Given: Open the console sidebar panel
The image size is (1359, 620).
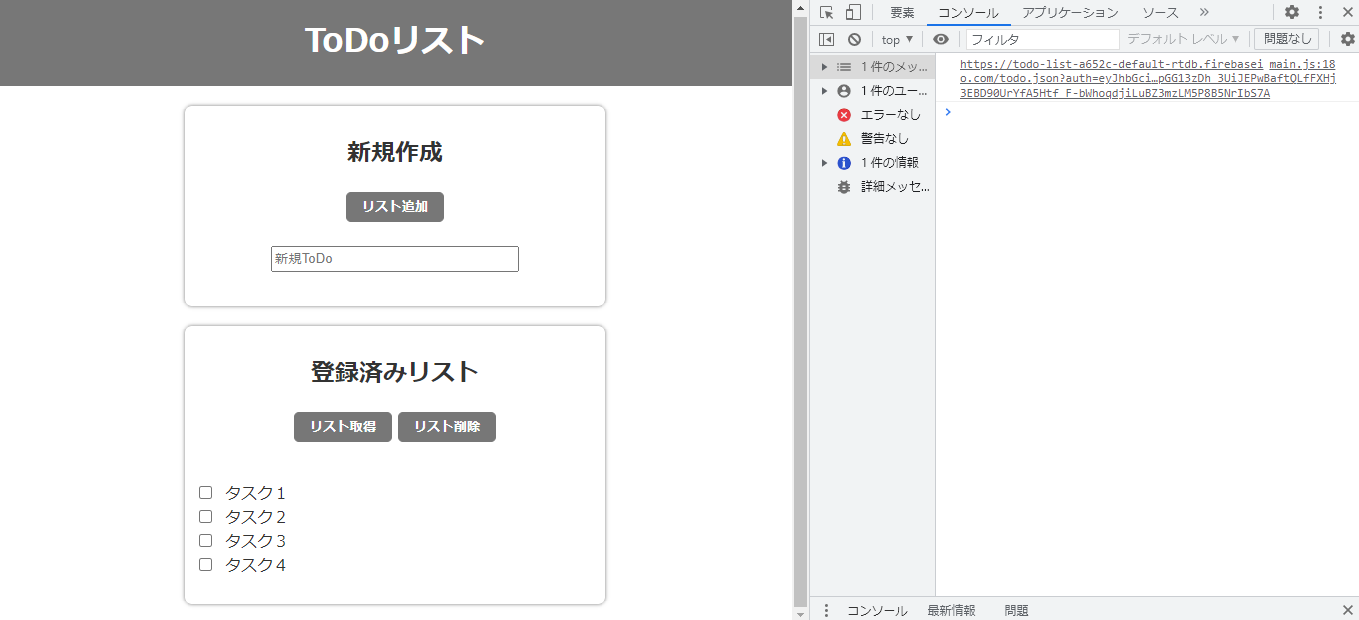Looking at the screenshot, I should click(x=825, y=38).
